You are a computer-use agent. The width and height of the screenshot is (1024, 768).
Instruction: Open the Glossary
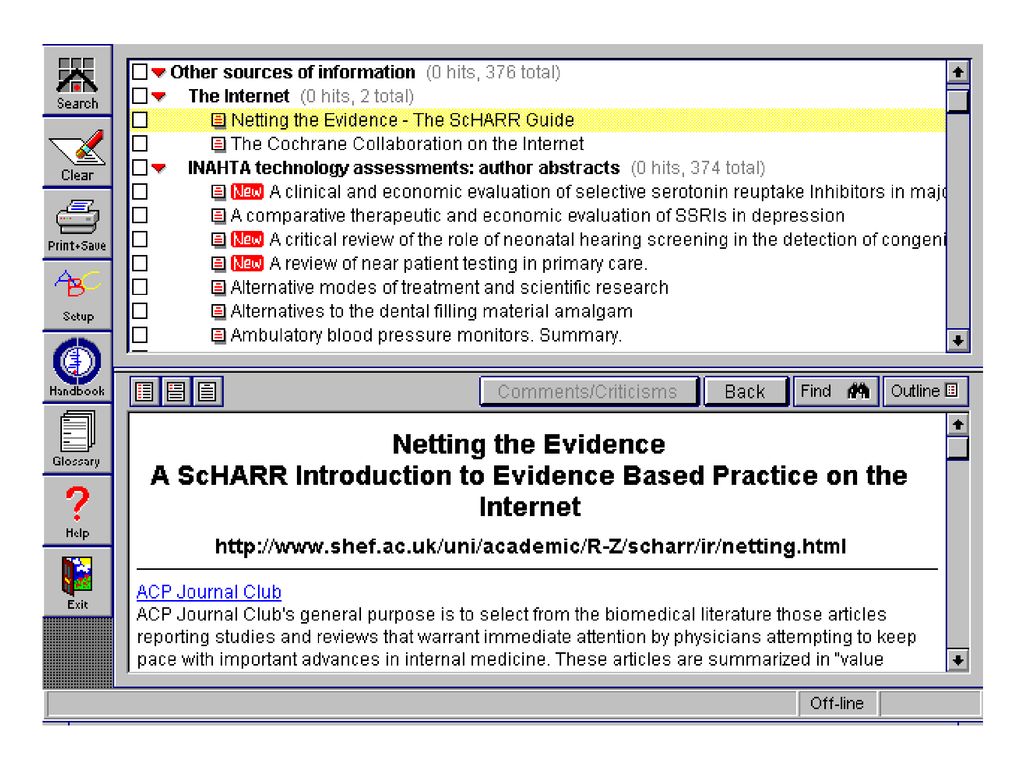tap(77, 438)
